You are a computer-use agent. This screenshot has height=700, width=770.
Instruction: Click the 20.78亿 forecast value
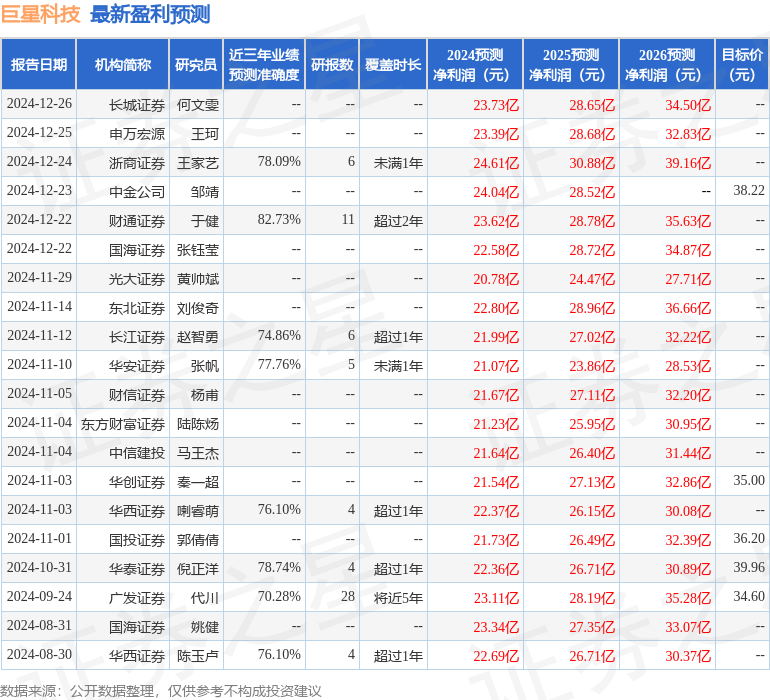(x=496, y=279)
